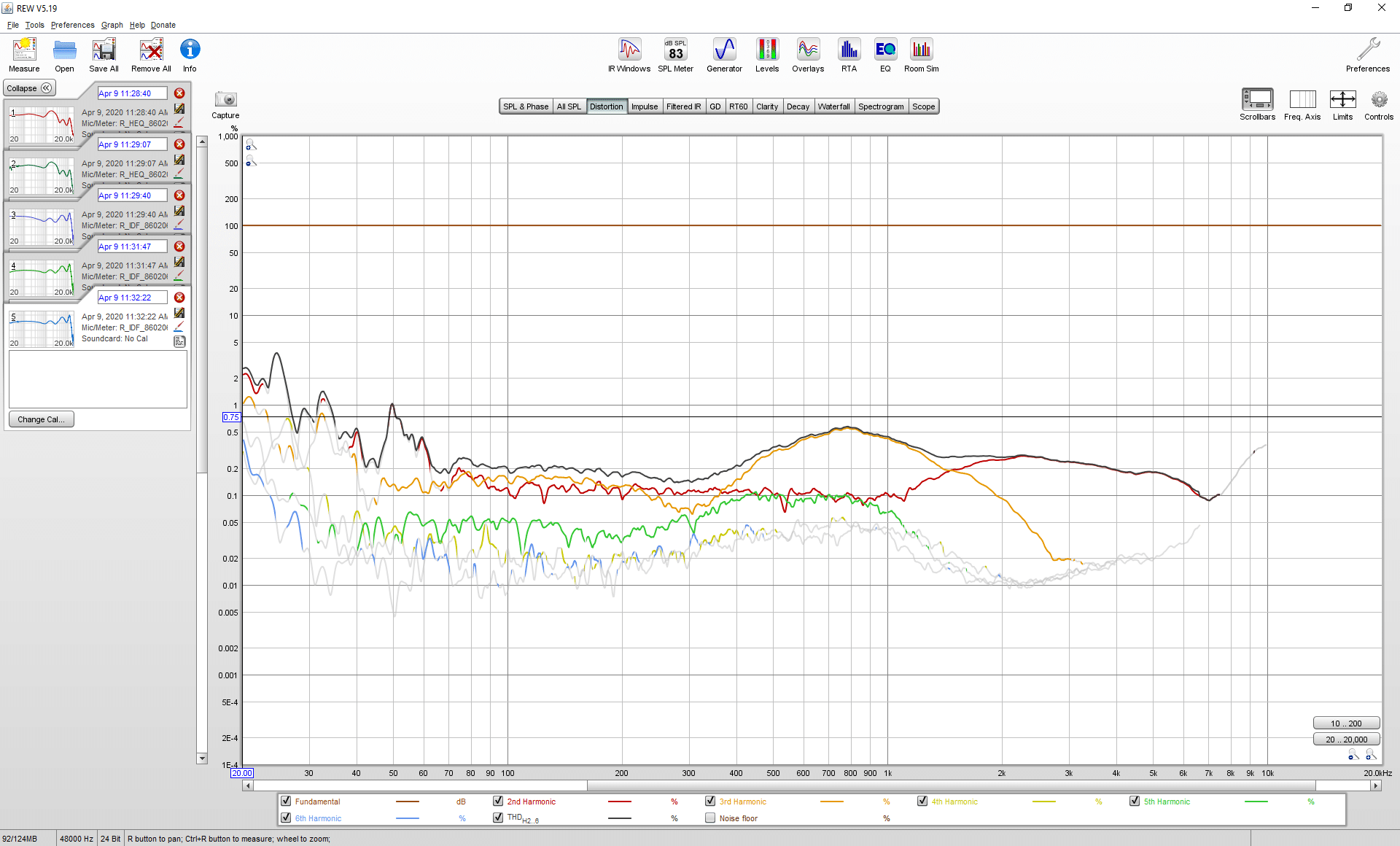Viewport: 1400px width, 846px height.
Task: Open the RTA window
Action: 849,55
